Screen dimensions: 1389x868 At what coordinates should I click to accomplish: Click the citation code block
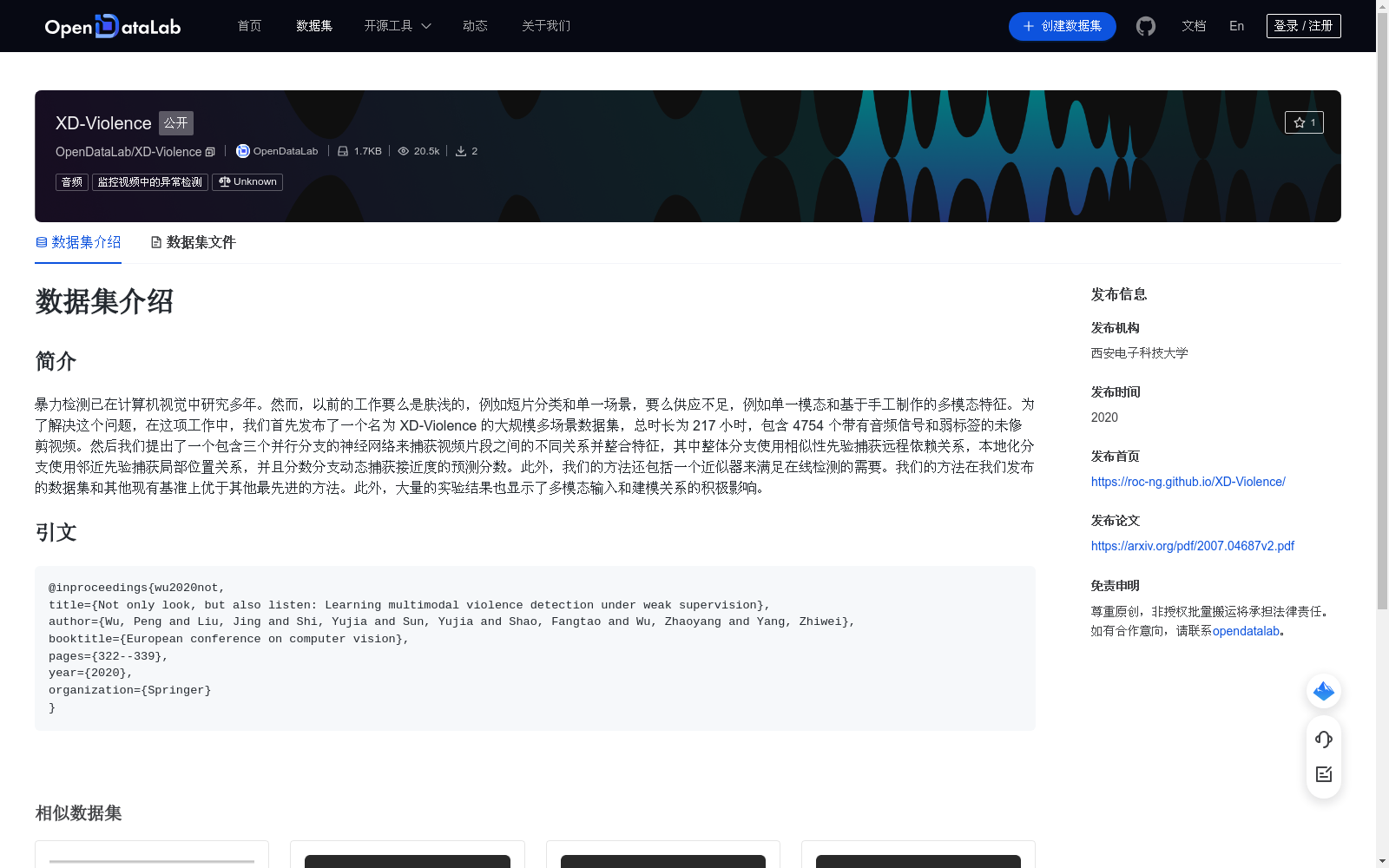(535, 648)
